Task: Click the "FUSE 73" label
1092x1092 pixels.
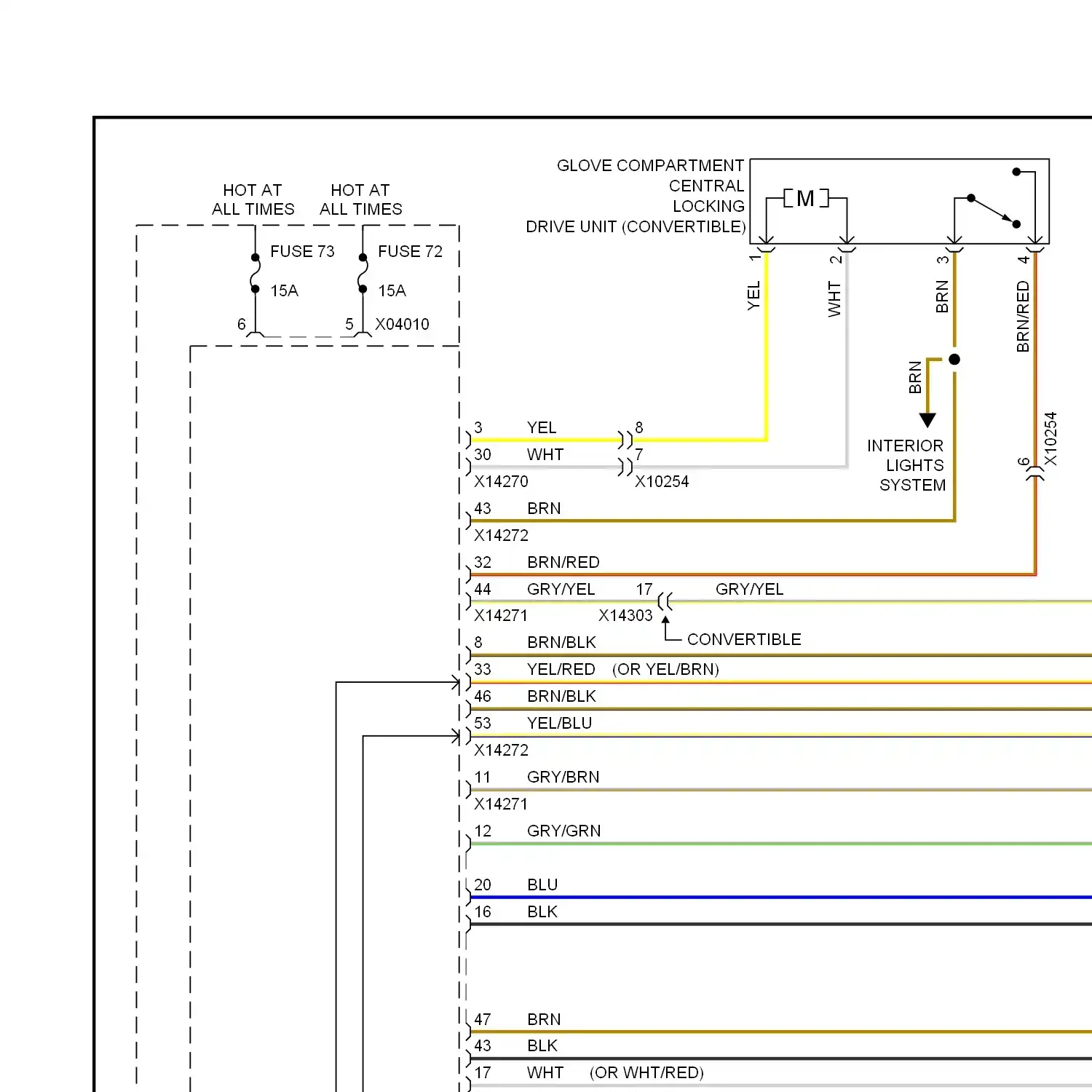Action: click(x=302, y=251)
